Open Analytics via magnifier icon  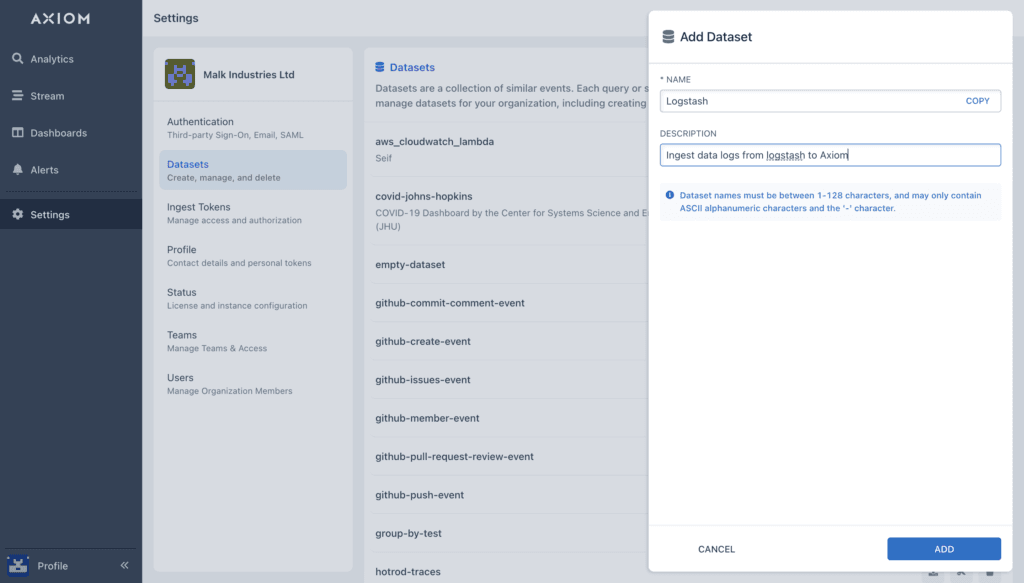click(18, 59)
